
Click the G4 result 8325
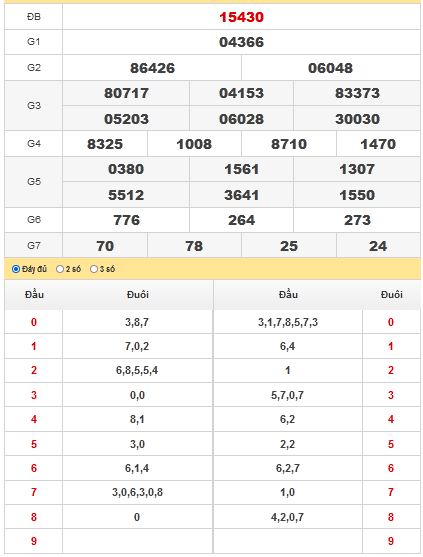(x=105, y=144)
